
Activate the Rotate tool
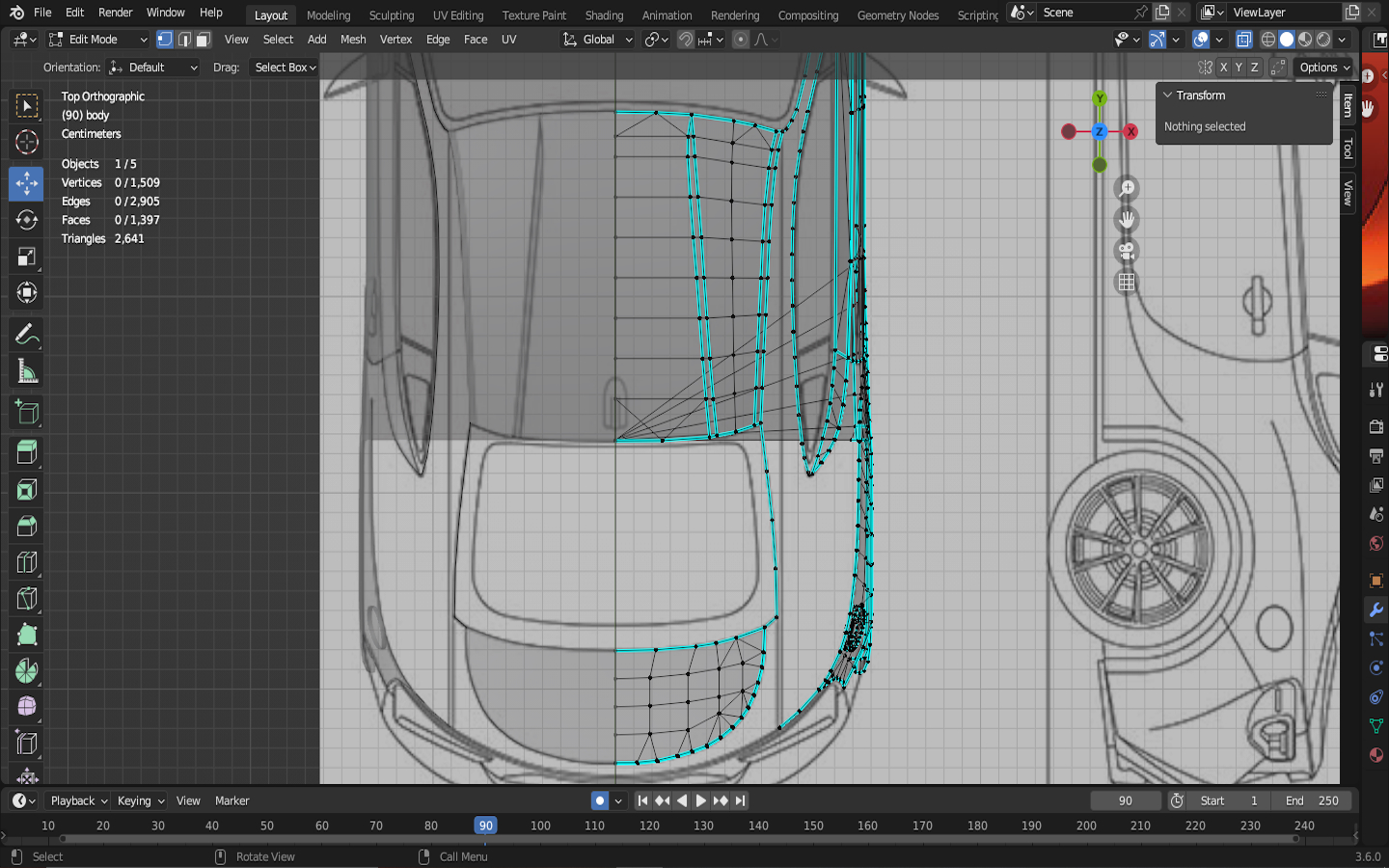26,220
